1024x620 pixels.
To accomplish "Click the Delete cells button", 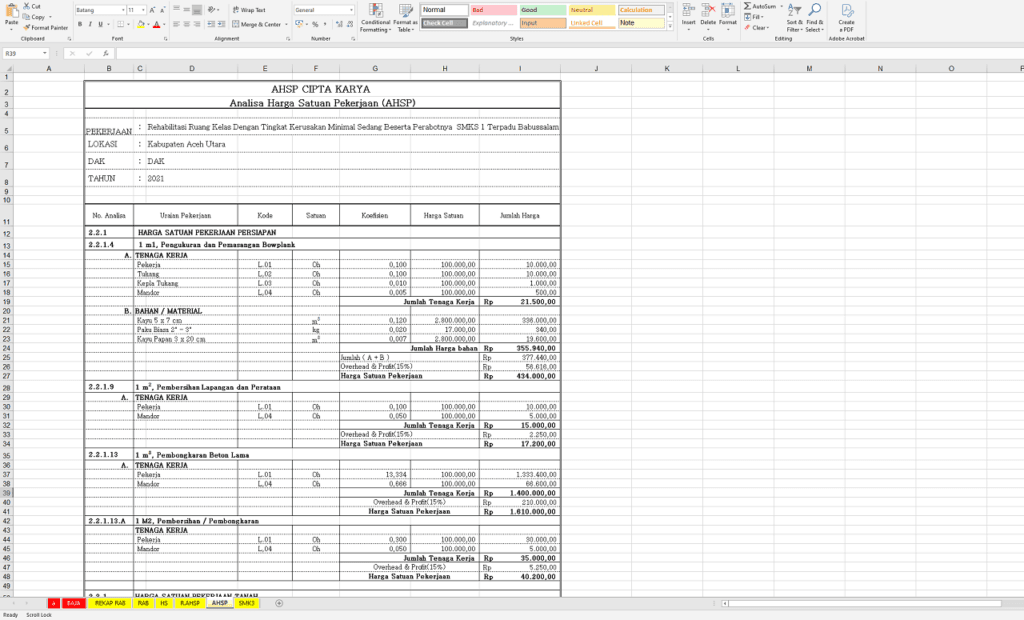I will (706, 12).
